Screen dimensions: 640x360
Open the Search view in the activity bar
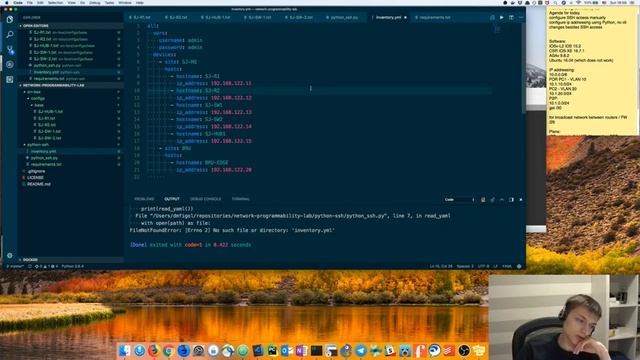(10, 34)
